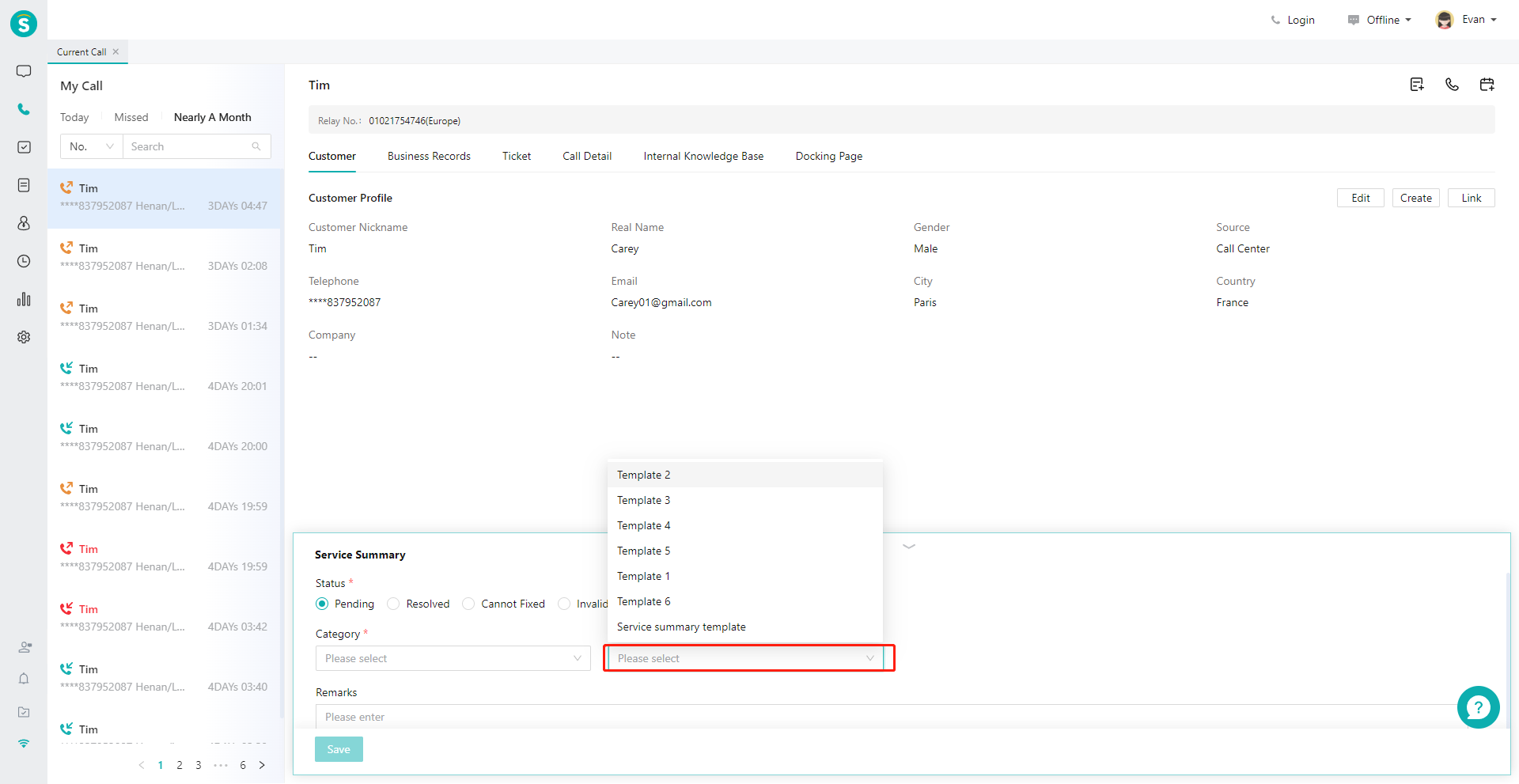Click the call phone icon in Tim's header
Viewport: 1519px width, 784px height.
pos(1452,85)
